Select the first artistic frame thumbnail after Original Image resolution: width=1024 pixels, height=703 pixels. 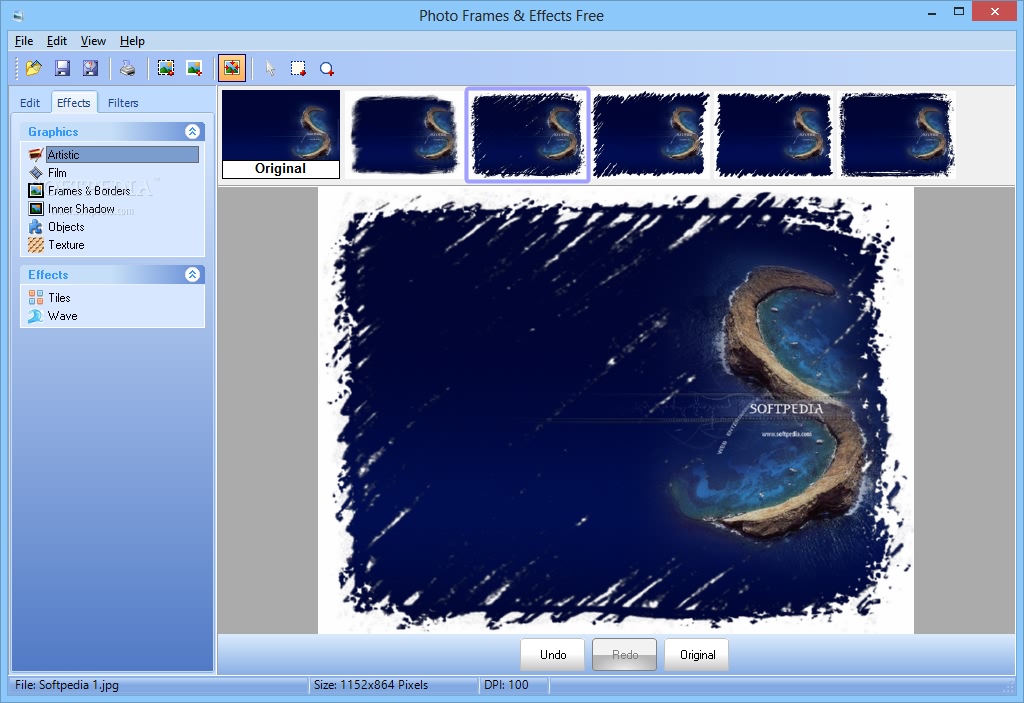coord(404,134)
